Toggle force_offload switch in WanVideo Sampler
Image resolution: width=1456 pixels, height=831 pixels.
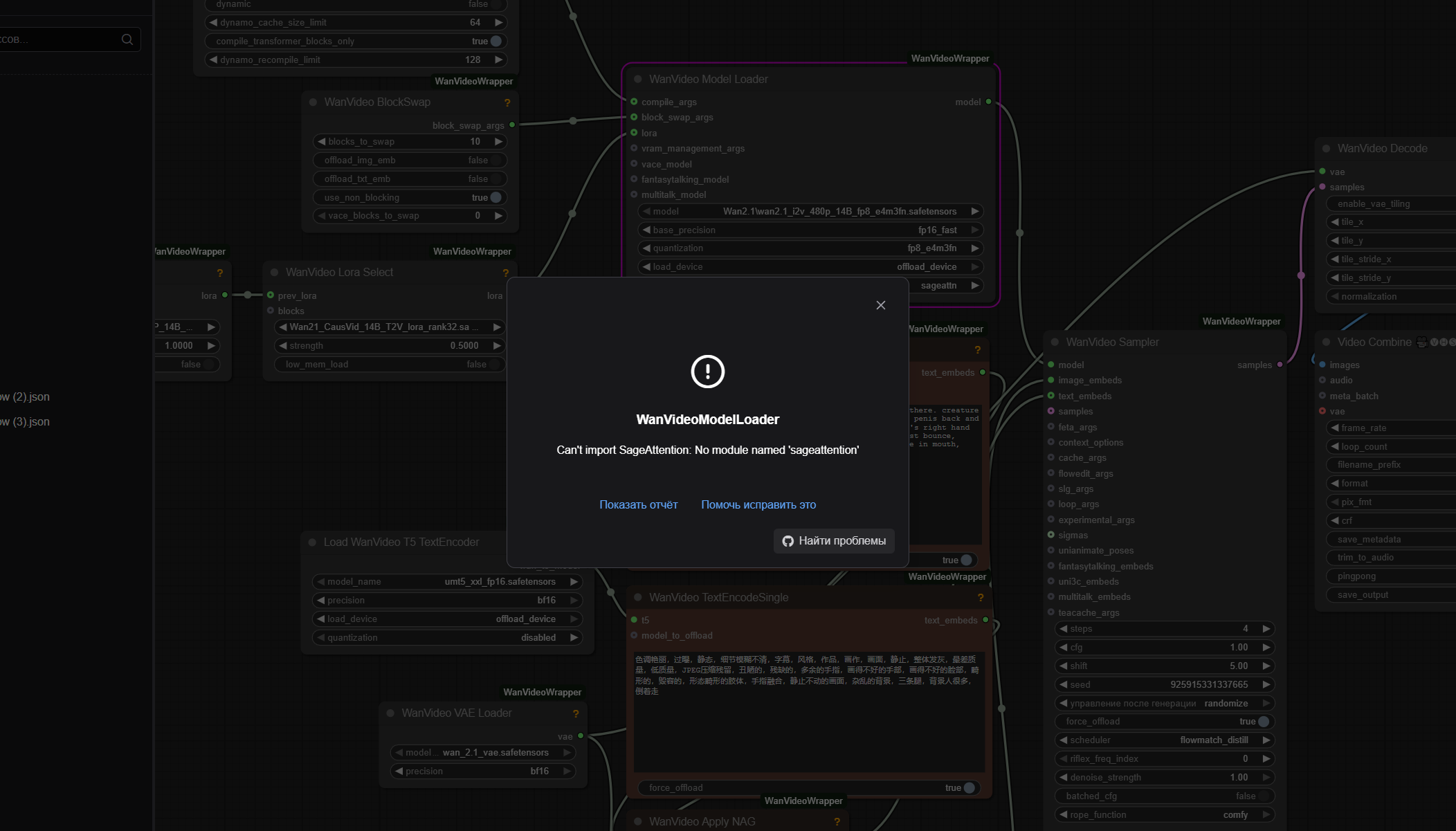click(1263, 721)
